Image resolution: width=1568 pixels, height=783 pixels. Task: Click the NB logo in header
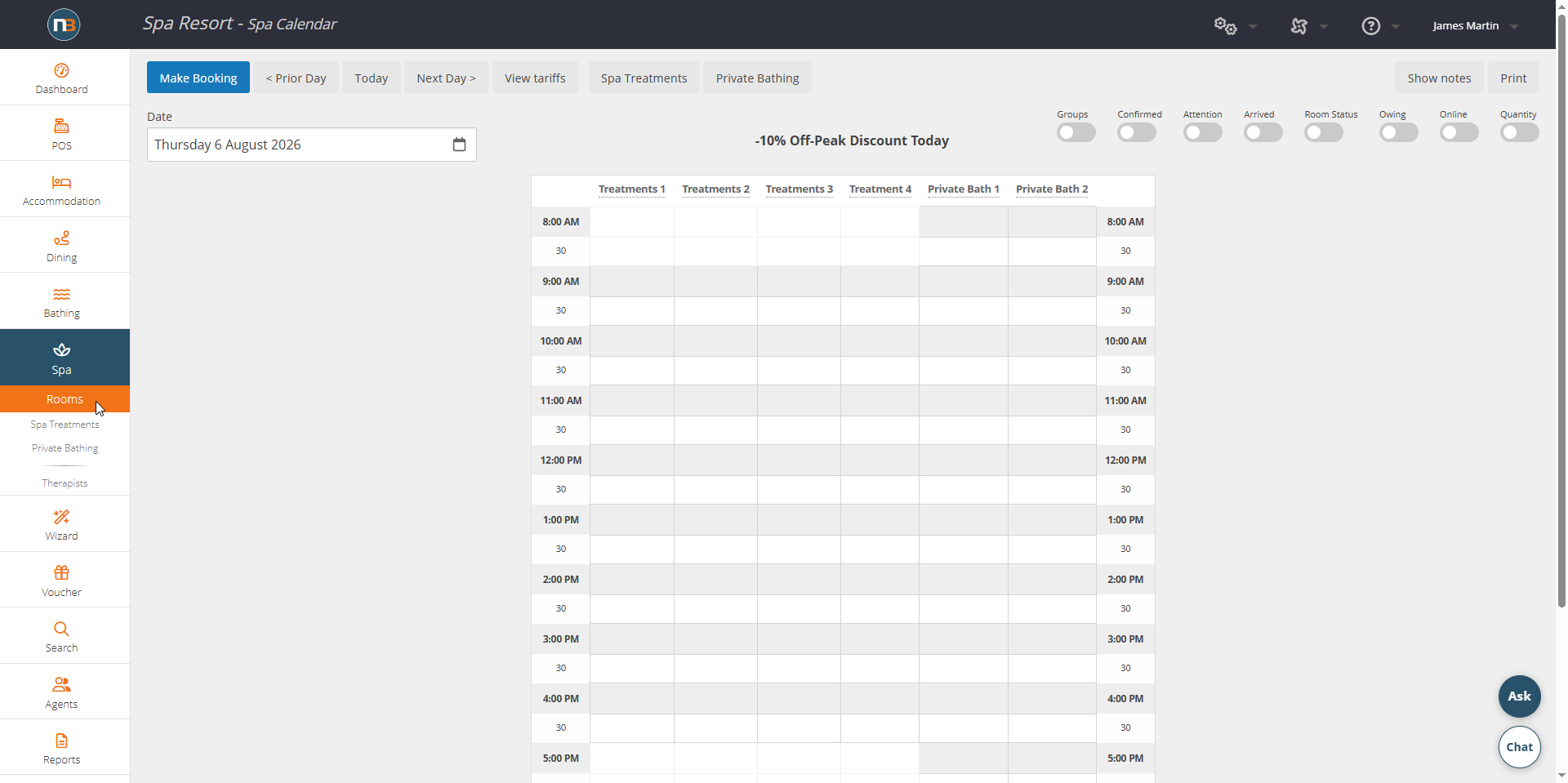64,24
